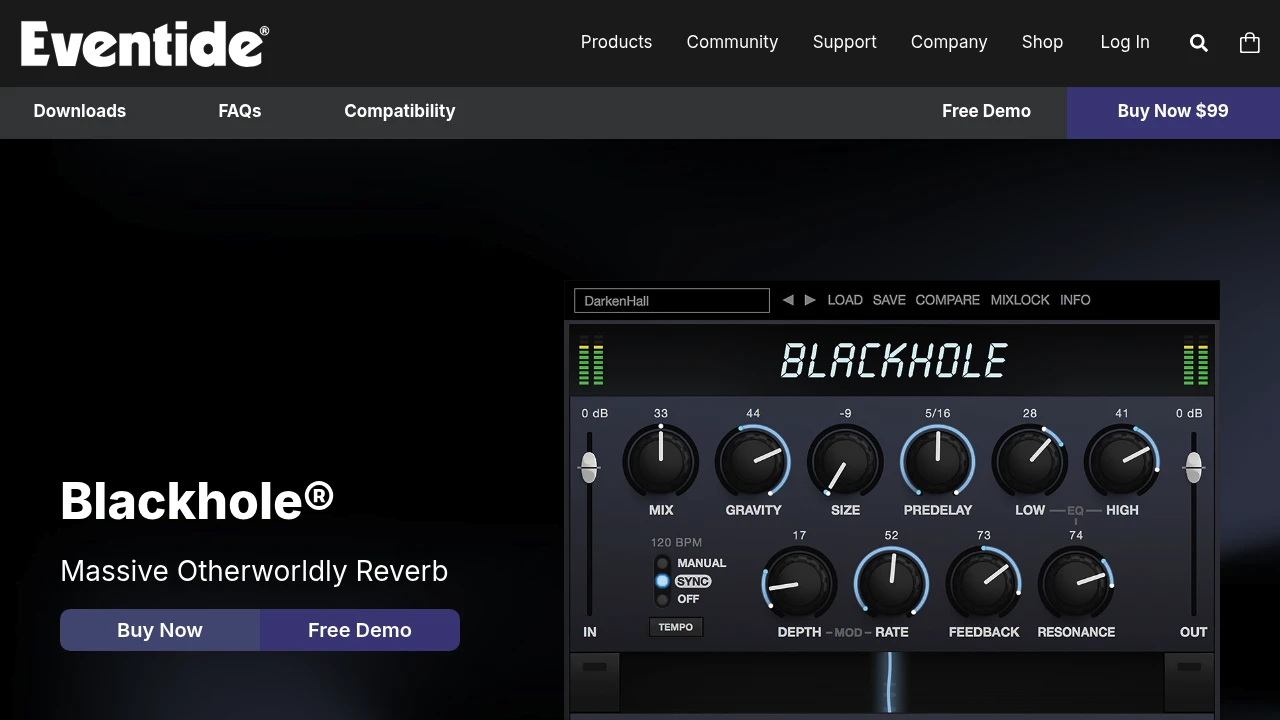
Task: Click LOAD in the plugin bar
Action: pyautogui.click(x=845, y=300)
